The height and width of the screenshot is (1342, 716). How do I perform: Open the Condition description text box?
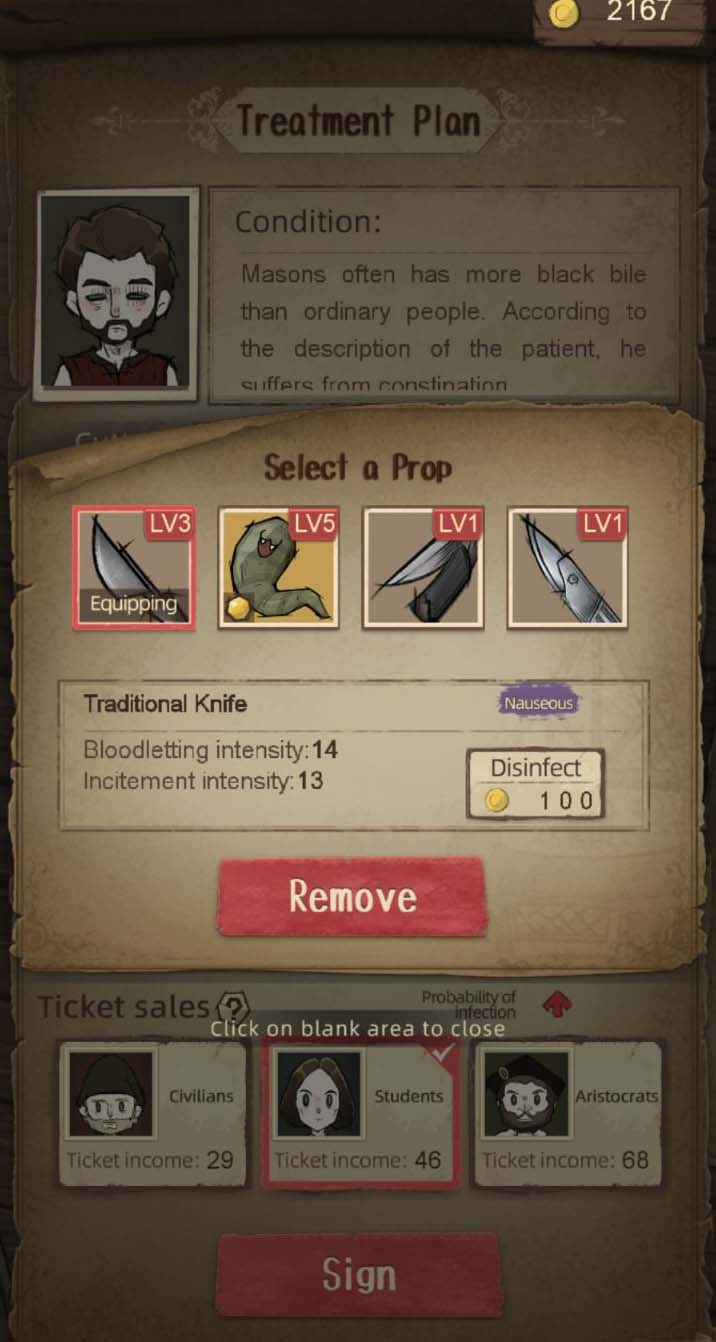pyautogui.click(x=444, y=295)
